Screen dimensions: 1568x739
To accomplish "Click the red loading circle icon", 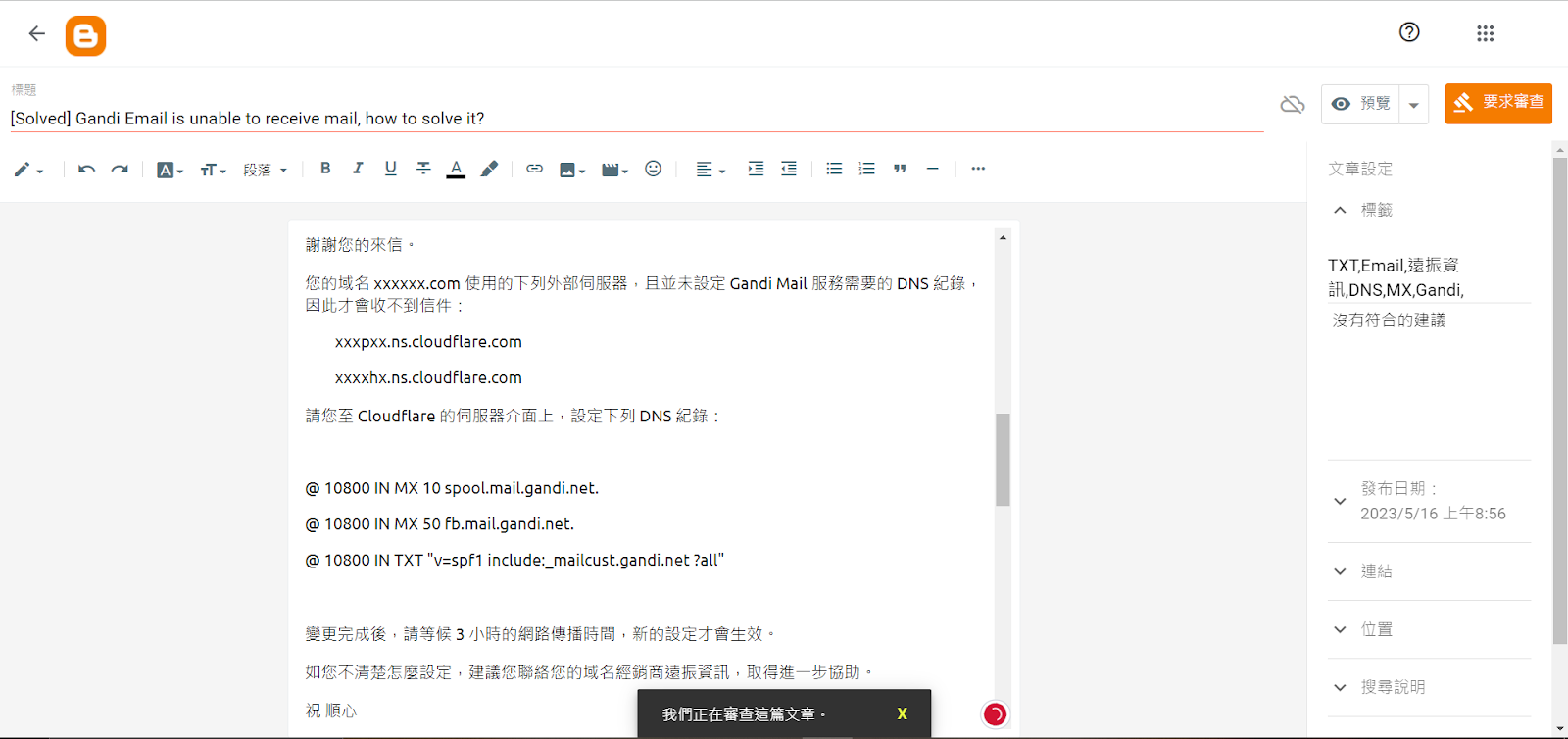I will (x=995, y=714).
